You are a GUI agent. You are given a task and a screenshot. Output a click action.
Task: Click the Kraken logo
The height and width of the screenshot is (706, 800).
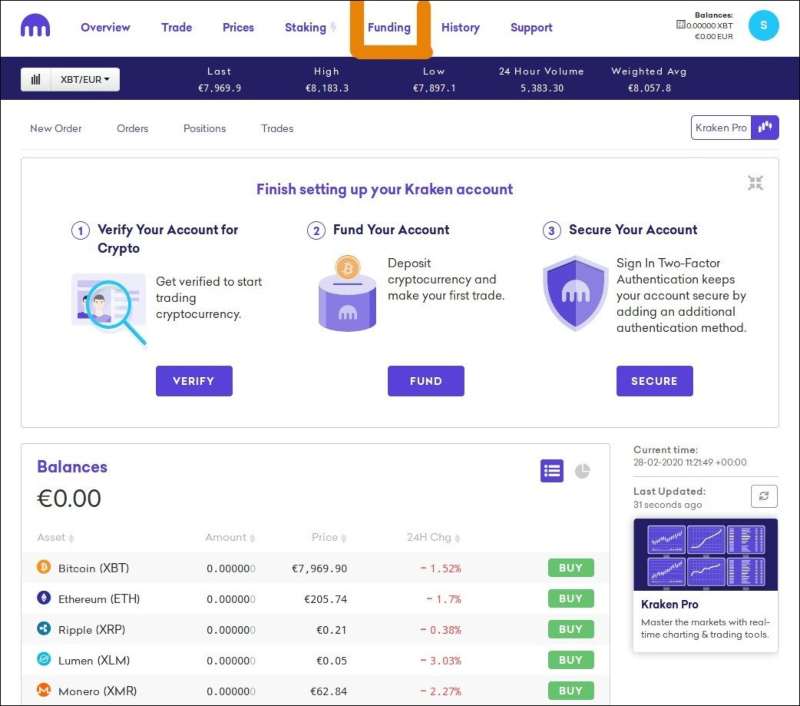point(35,27)
